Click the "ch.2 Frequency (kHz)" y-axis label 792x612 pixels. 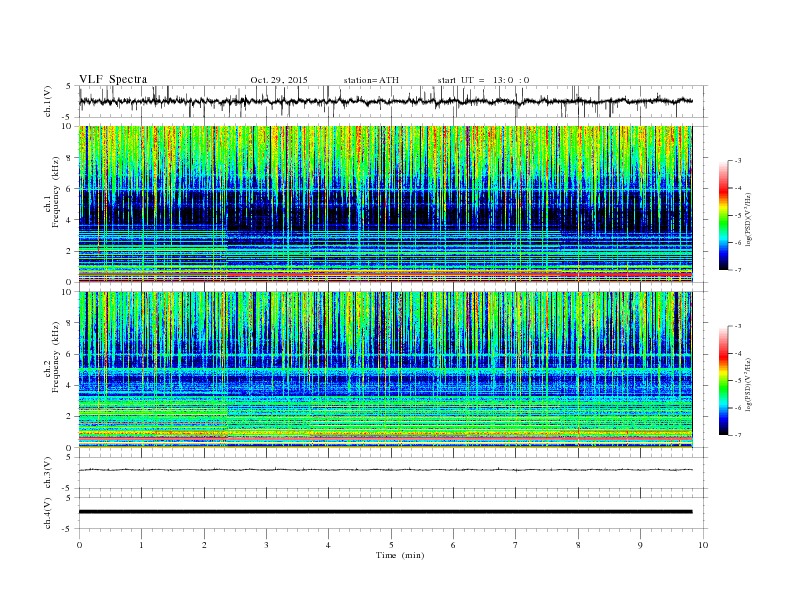tap(52, 357)
